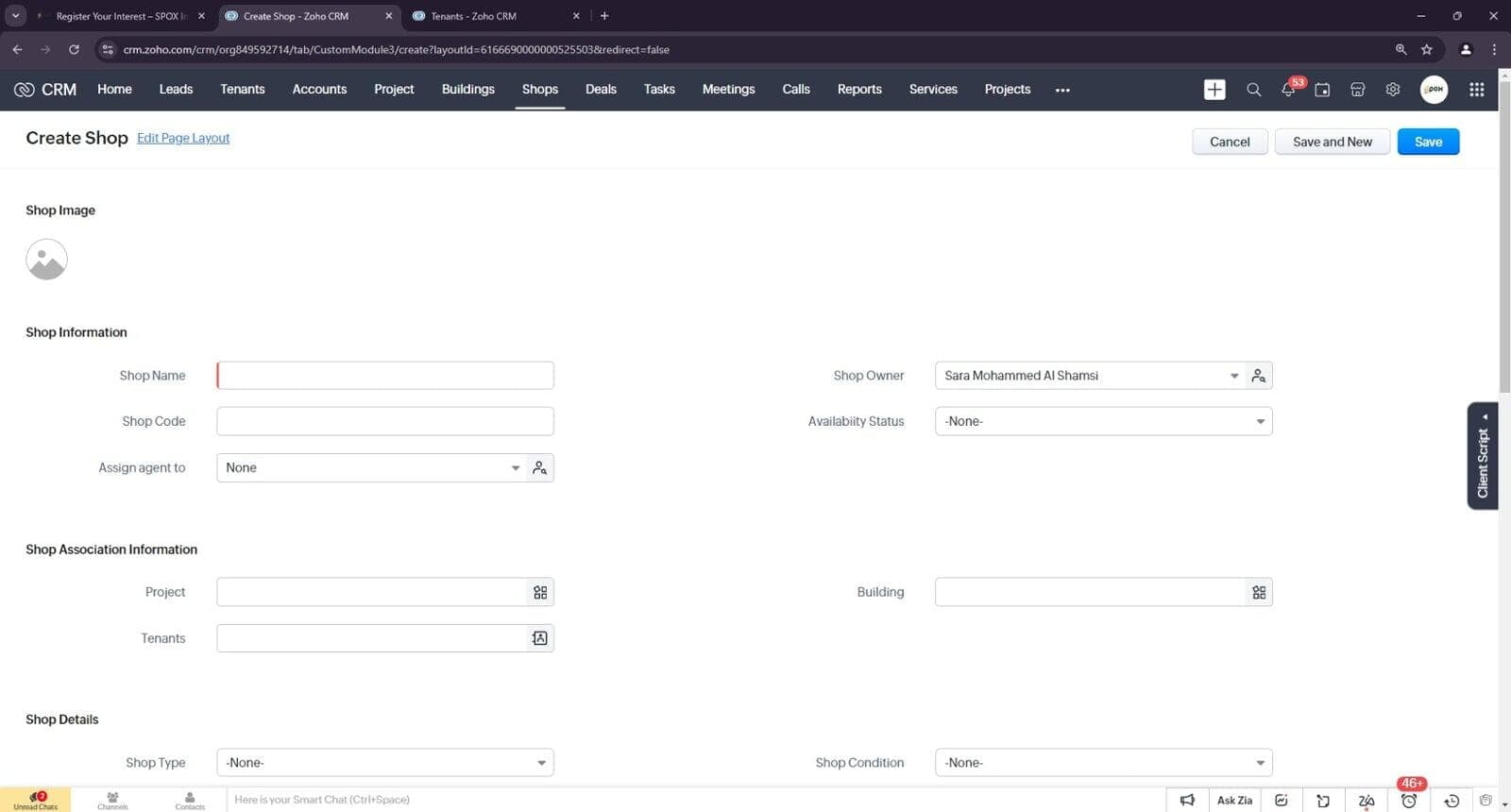Click the Save and New button
This screenshot has height=812, width=1511.
coord(1333,142)
